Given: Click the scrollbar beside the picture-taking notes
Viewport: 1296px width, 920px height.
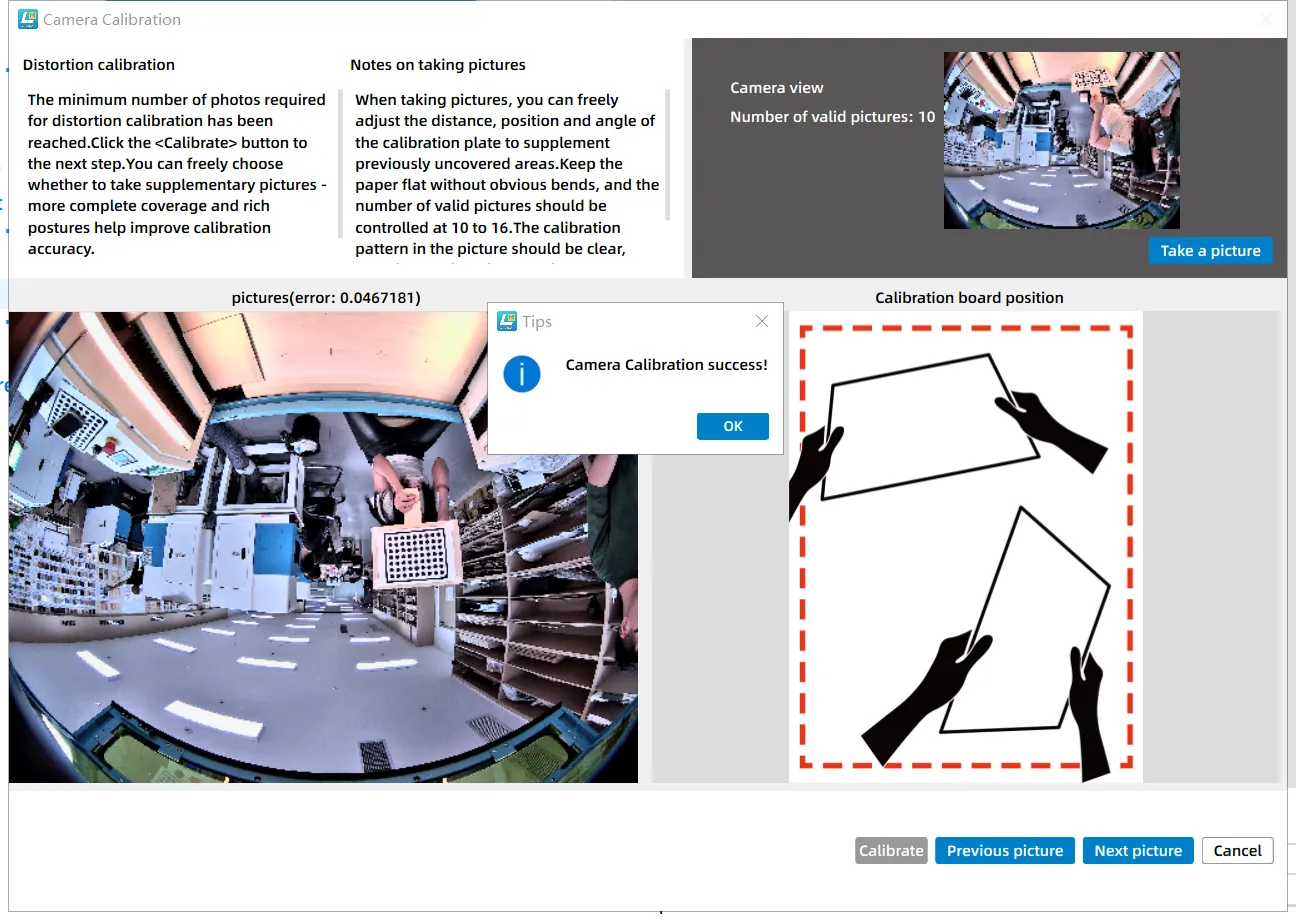Looking at the screenshot, I should pos(667,155).
